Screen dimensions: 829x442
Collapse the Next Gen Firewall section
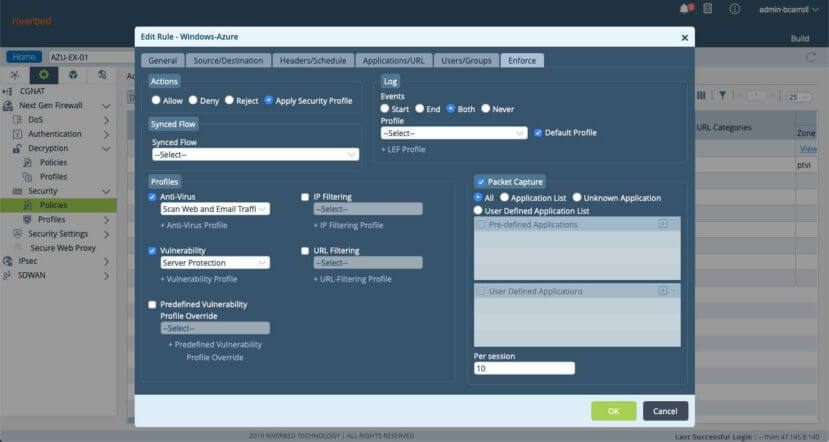[x=106, y=106]
